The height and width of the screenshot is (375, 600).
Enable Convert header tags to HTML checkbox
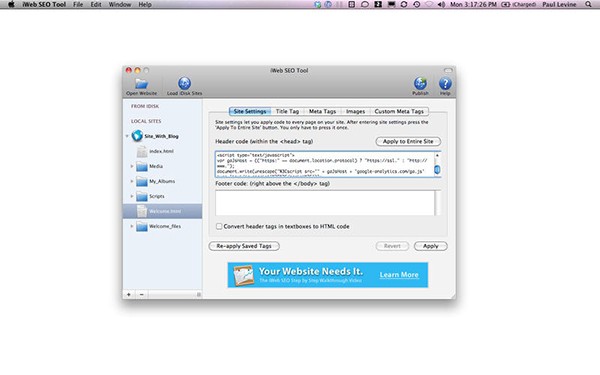(219, 226)
